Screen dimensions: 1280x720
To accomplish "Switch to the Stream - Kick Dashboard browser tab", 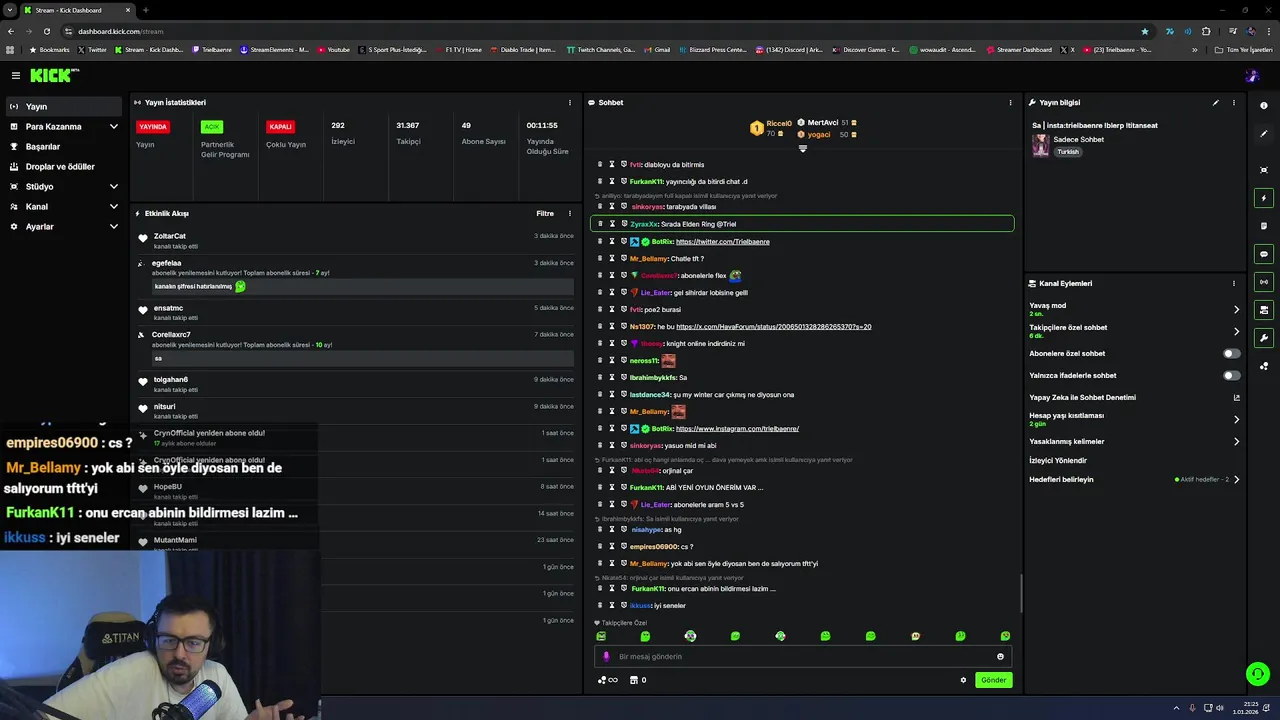I will click(75, 10).
